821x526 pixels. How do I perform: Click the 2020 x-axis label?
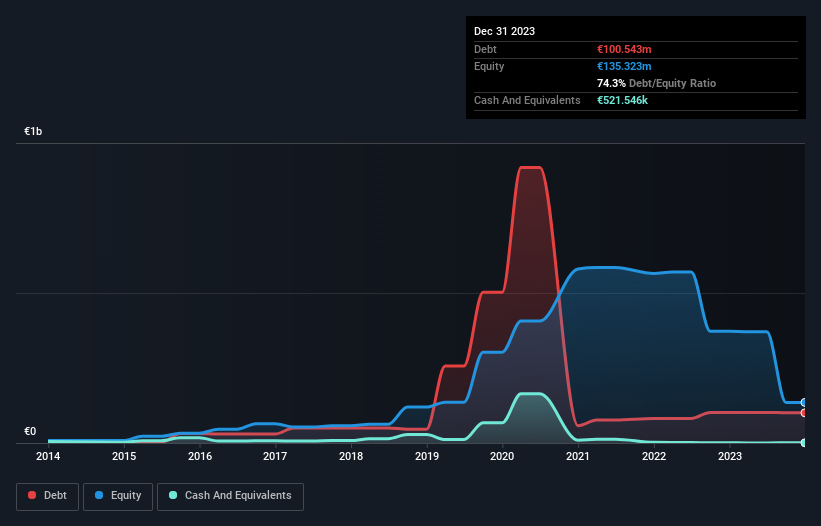(502, 456)
